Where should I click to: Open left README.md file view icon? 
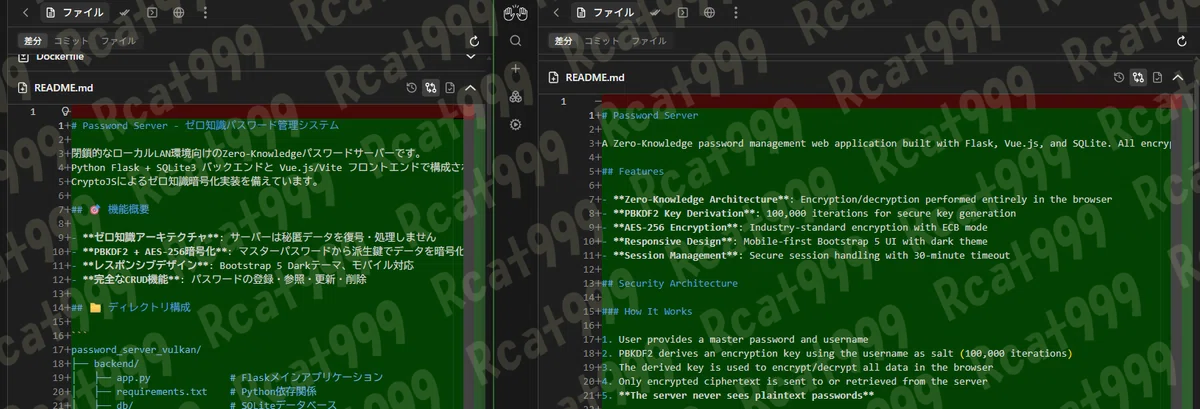[450, 88]
